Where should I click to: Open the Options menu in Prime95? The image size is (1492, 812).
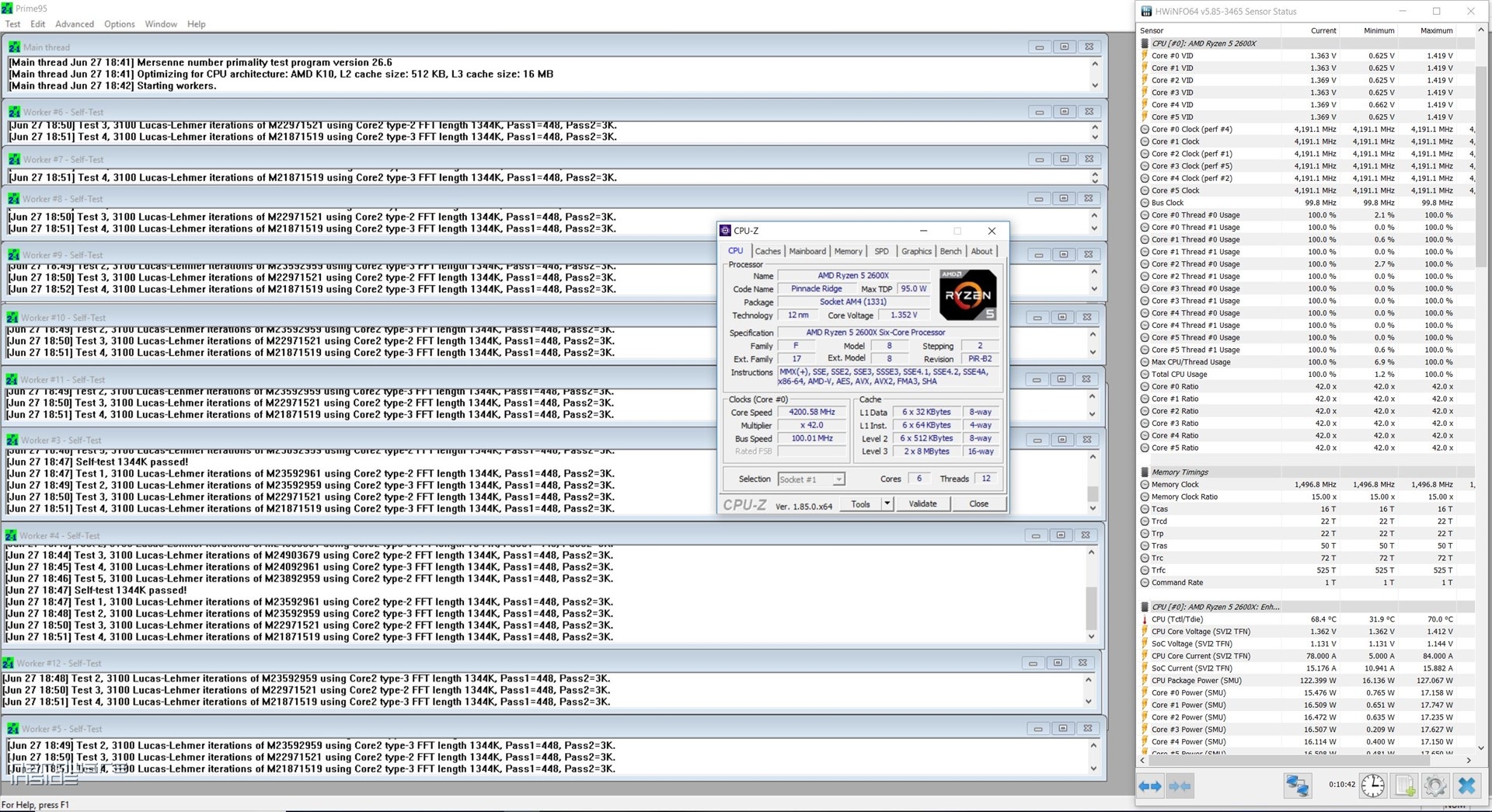[x=120, y=24]
